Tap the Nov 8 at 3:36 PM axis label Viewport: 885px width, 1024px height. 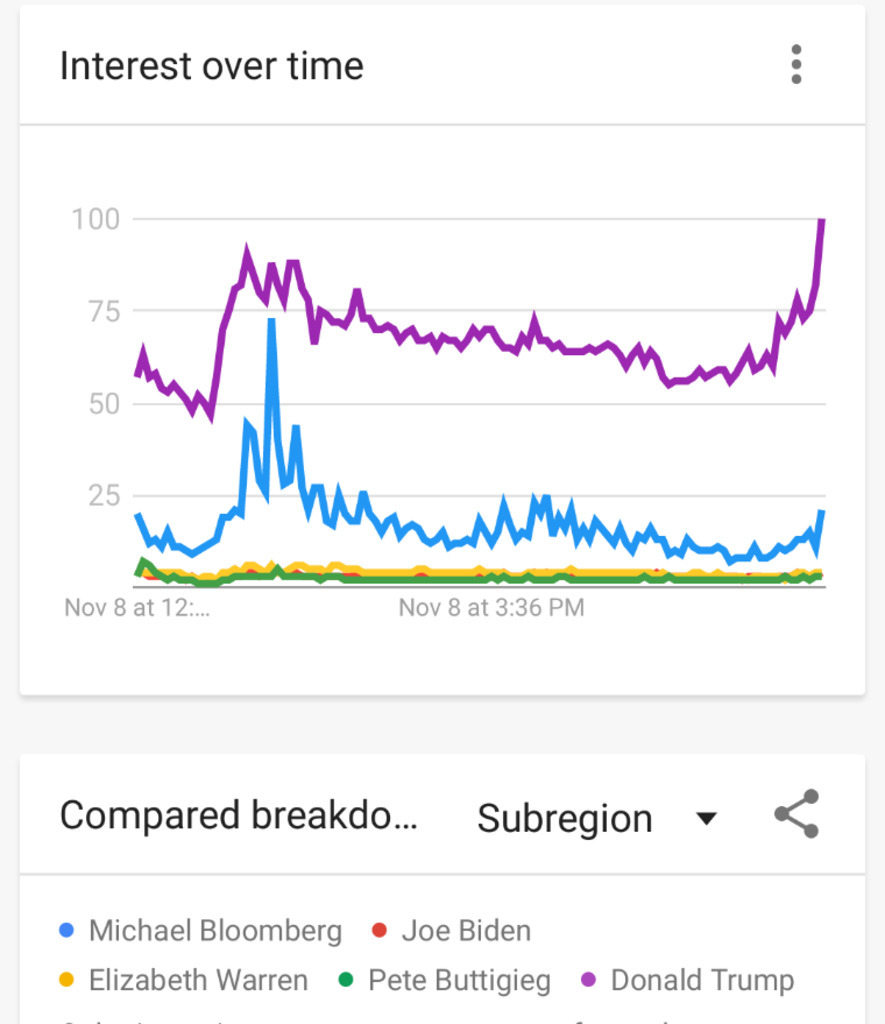[x=491, y=607]
